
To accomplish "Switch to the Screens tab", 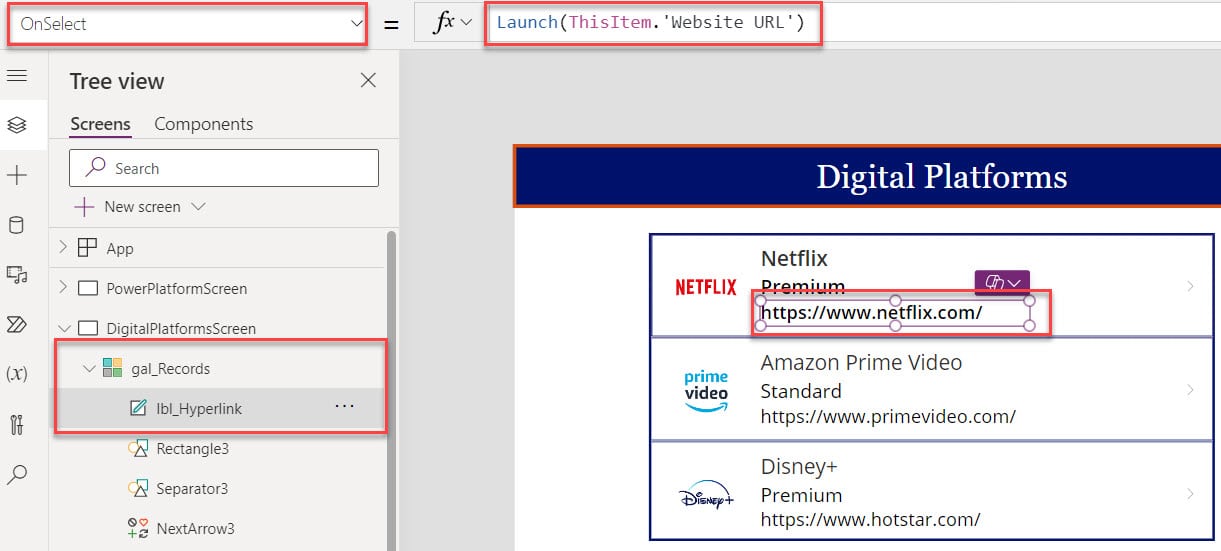I will pyautogui.click(x=100, y=124).
